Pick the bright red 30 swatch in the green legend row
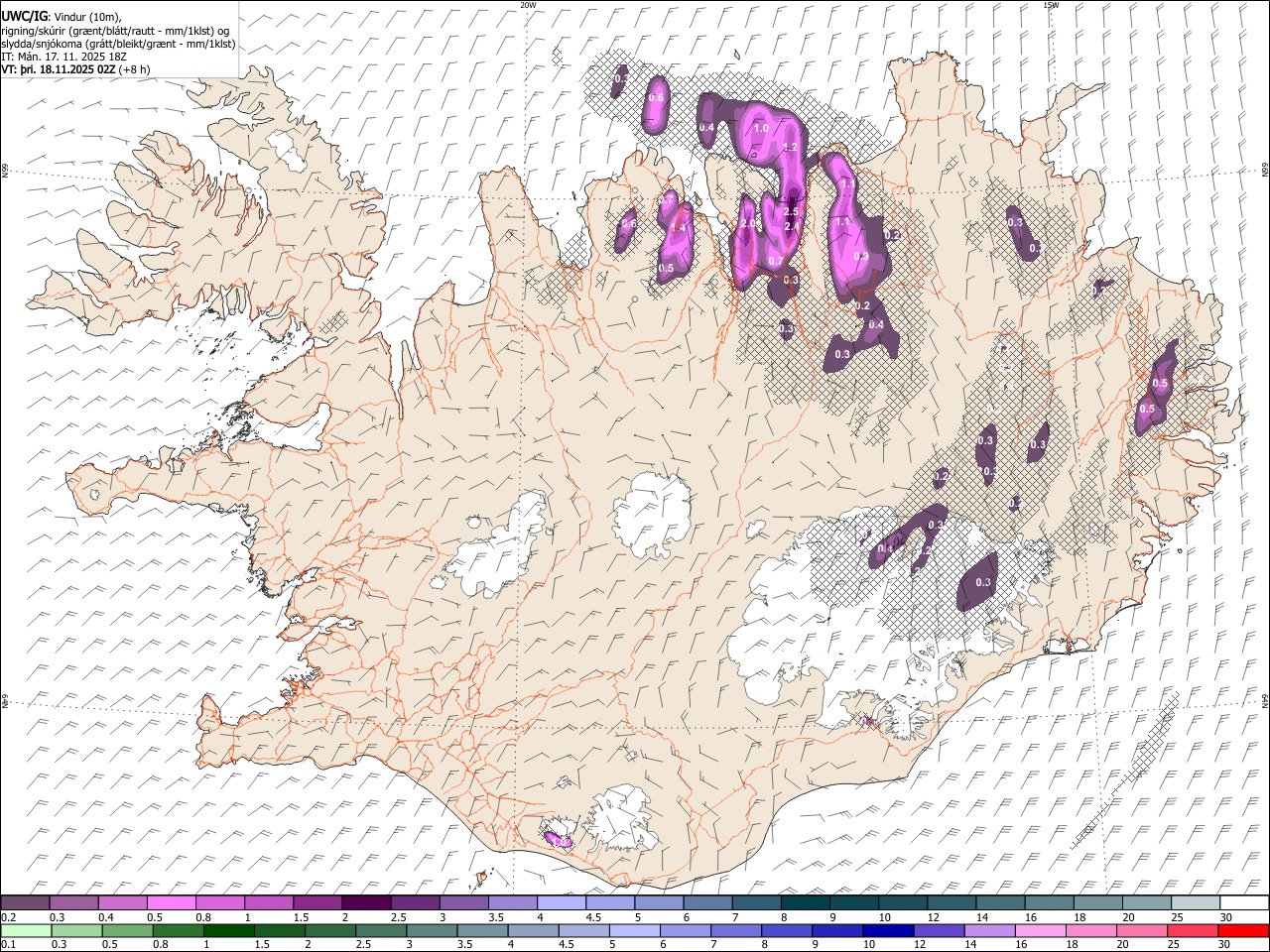This screenshot has width=1270, height=952. 1243,930
